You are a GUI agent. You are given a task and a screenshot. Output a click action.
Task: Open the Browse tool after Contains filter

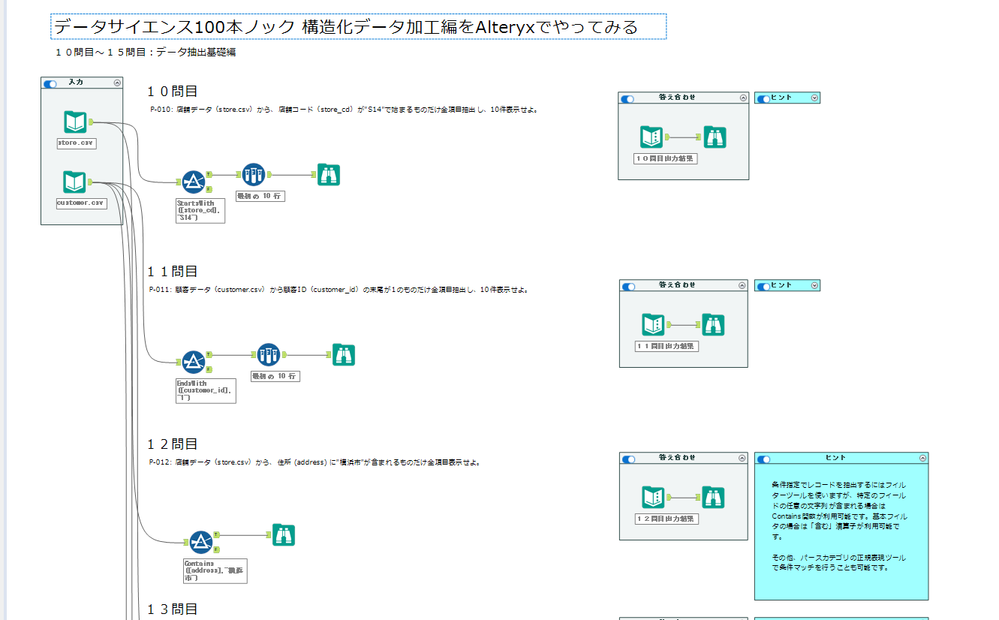click(x=284, y=535)
